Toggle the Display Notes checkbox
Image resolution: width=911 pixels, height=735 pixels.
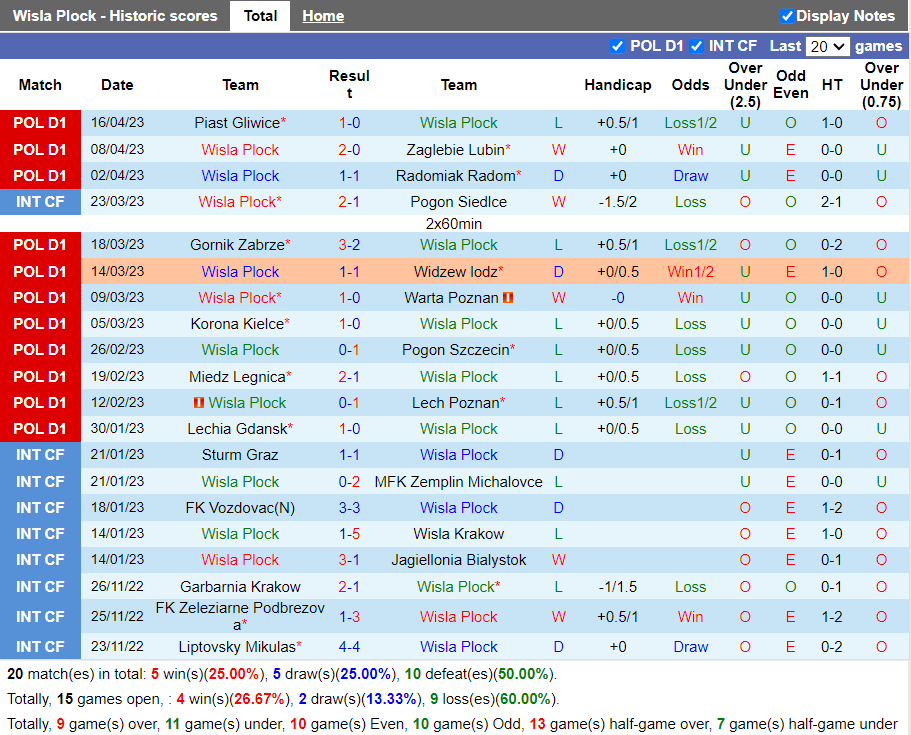(787, 16)
